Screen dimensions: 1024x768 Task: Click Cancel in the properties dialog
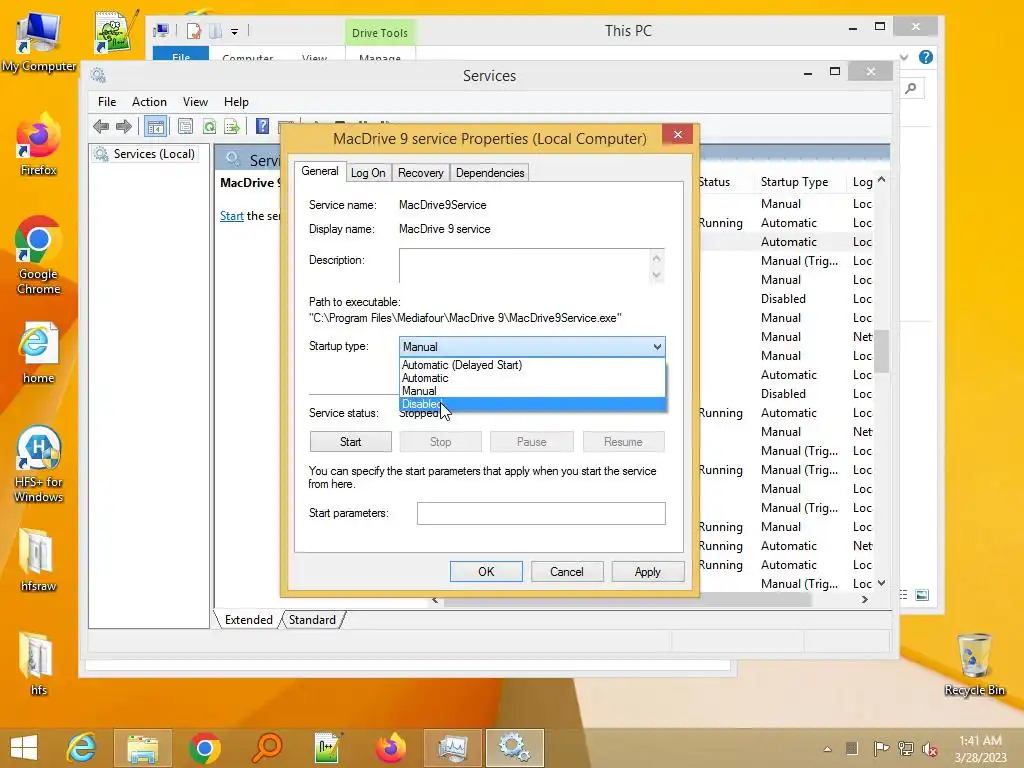coord(567,571)
